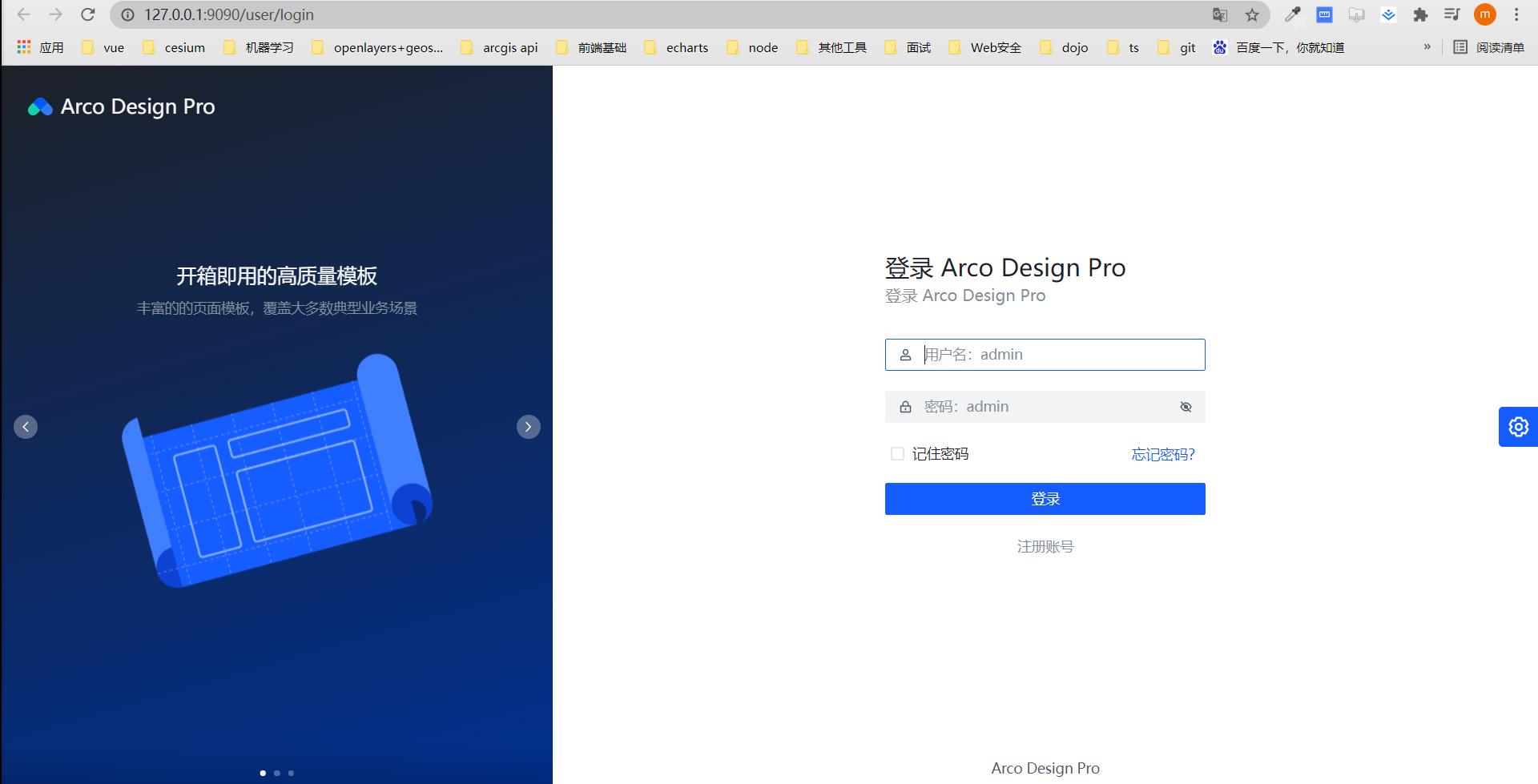Launch the apps grid icon

(22, 47)
